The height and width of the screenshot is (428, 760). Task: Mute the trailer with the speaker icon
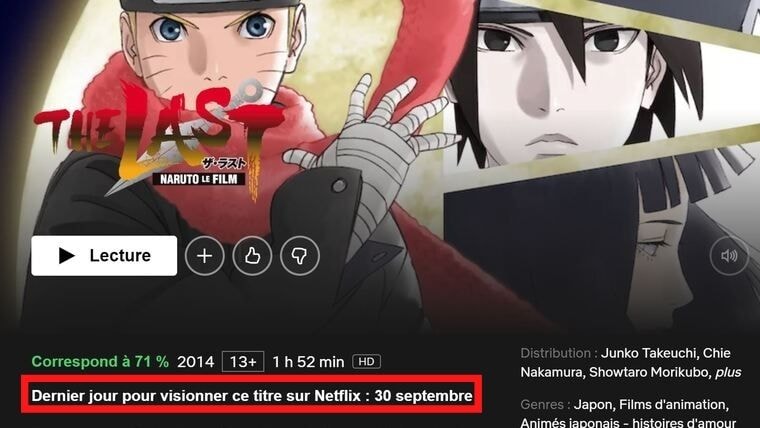pos(729,255)
